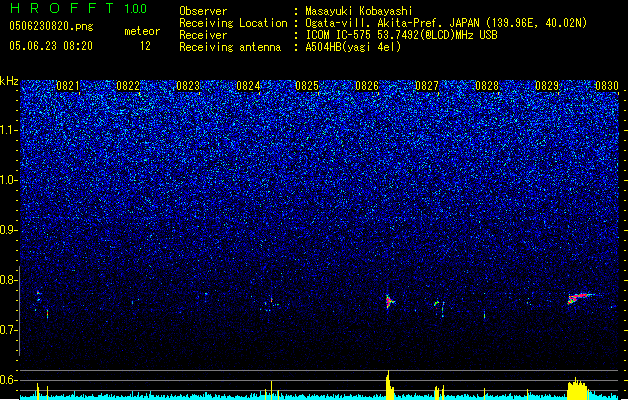Click the word meteor above the count
Screen dimensions: 629x400
point(142,31)
